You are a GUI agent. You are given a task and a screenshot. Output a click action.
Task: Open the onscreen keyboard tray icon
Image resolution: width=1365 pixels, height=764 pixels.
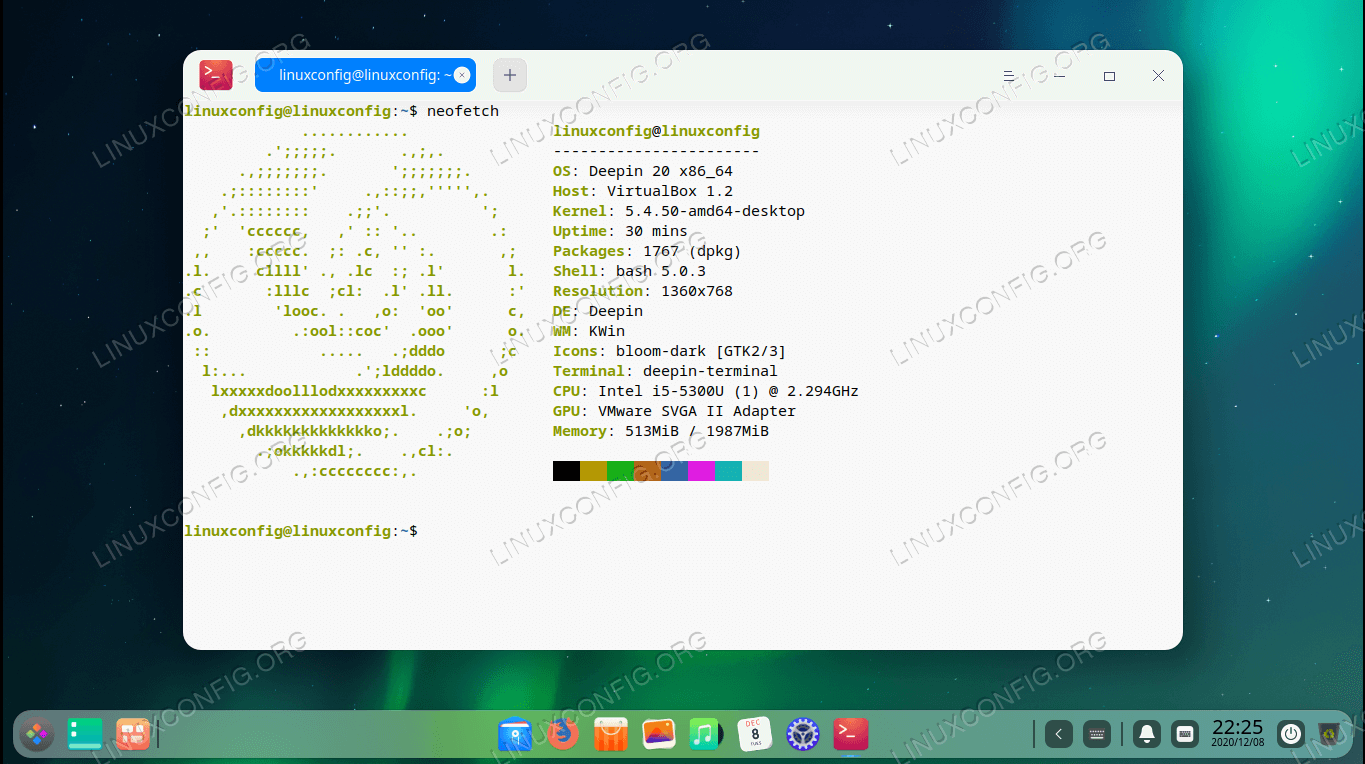click(1097, 735)
